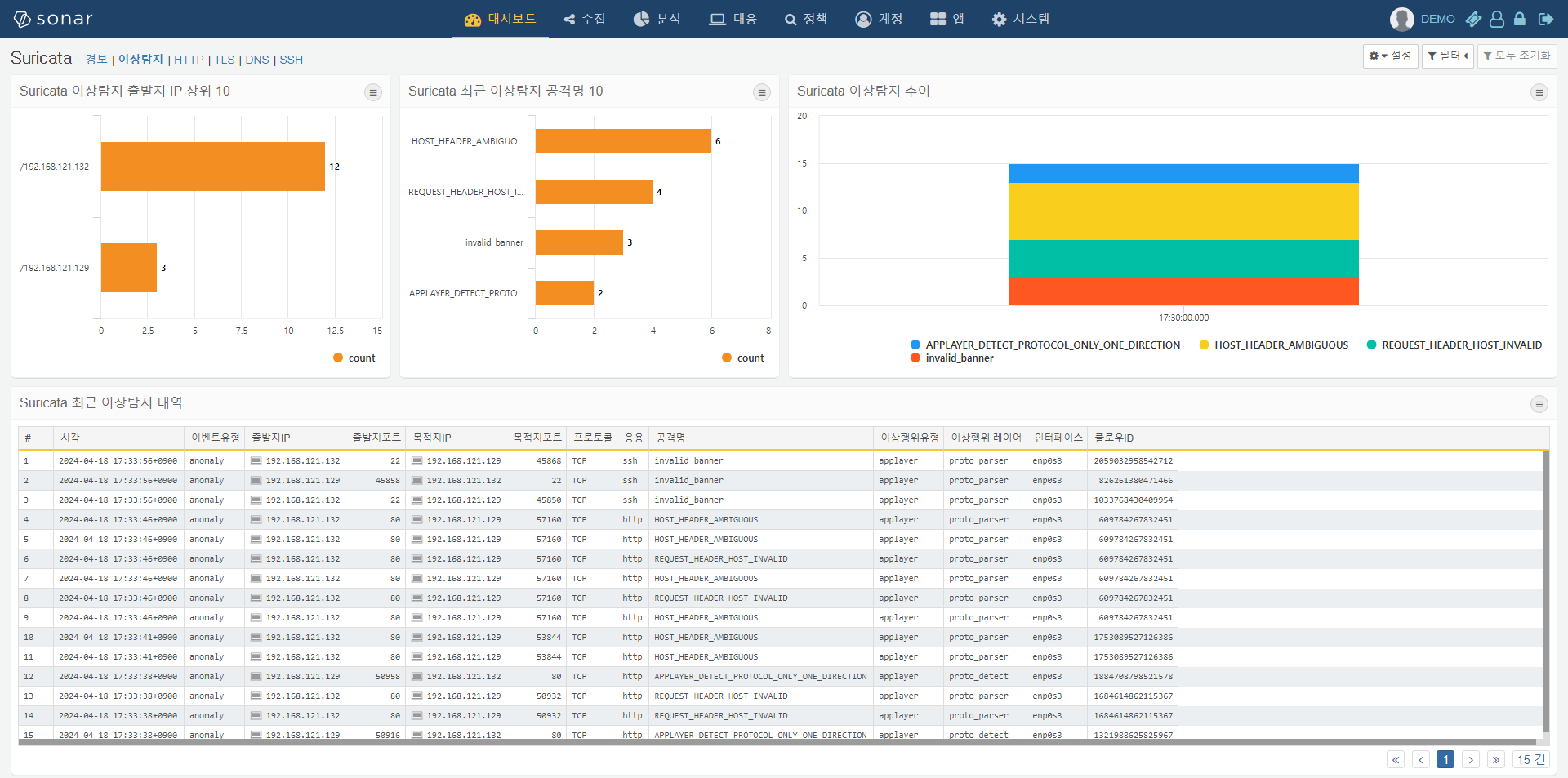Open the 수집 collection menu

click(585, 19)
